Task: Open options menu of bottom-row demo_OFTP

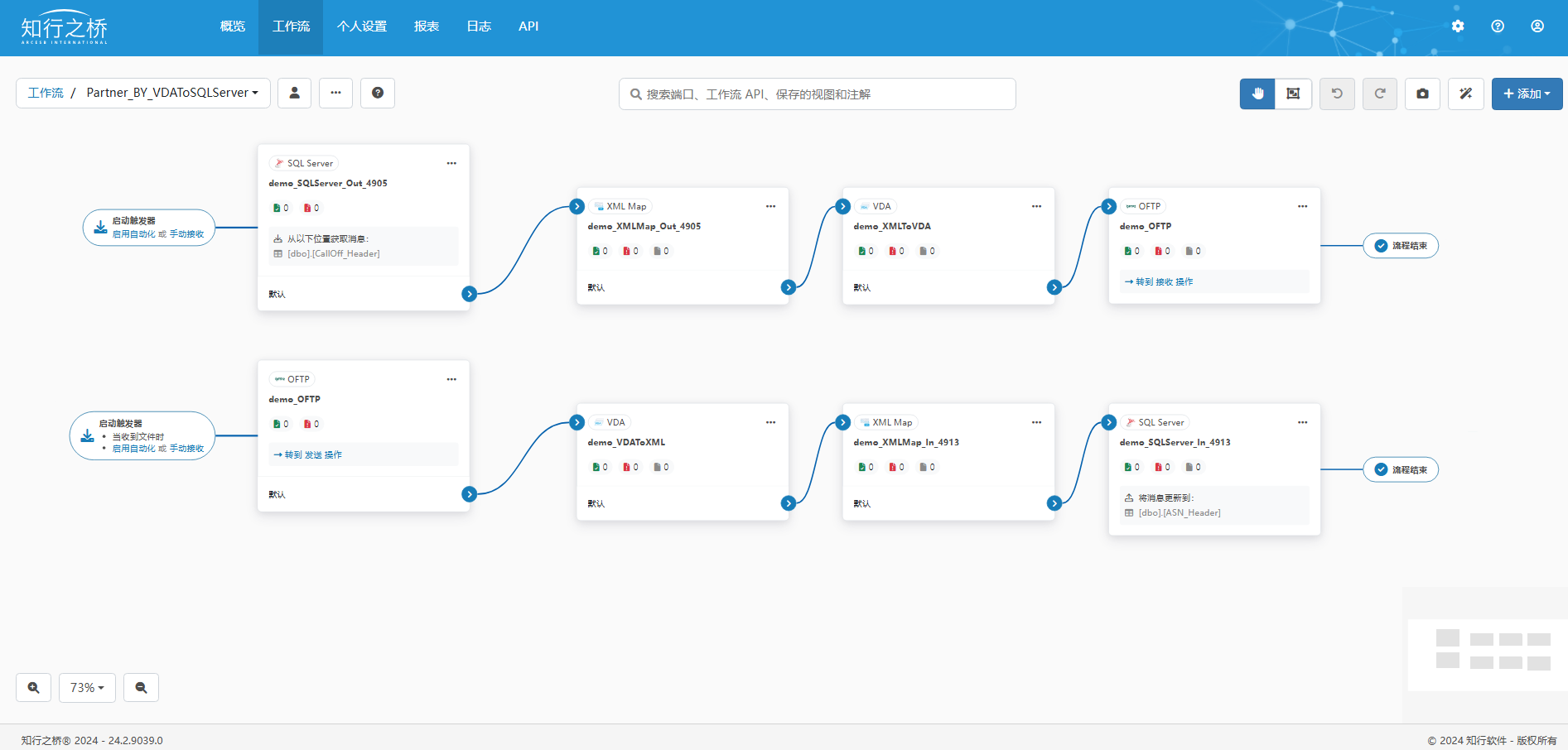Action: click(x=451, y=379)
